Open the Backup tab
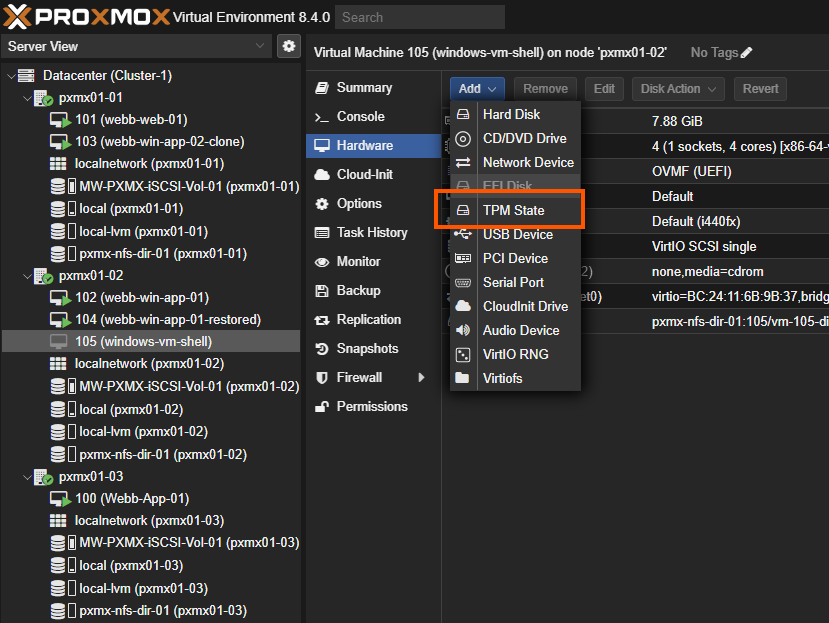This screenshot has width=829, height=623. click(x=373, y=291)
